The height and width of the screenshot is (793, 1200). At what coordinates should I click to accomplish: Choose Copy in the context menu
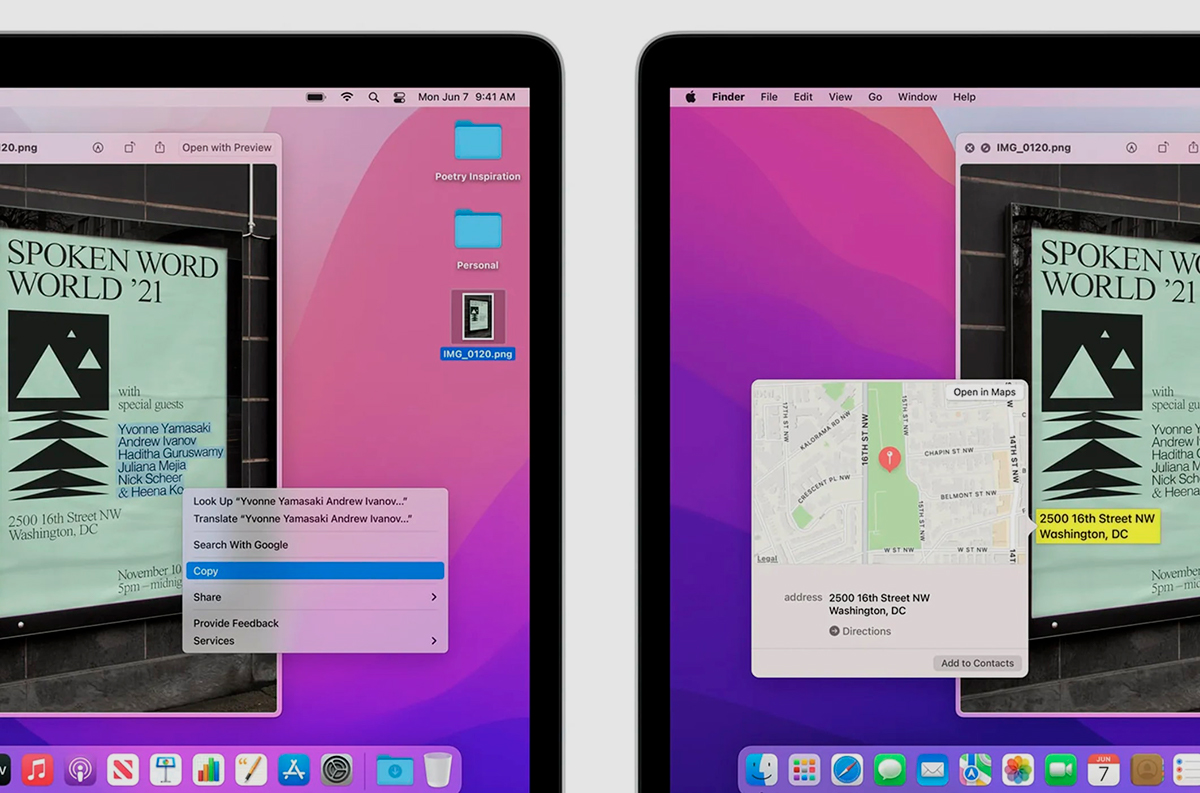tap(315, 571)
